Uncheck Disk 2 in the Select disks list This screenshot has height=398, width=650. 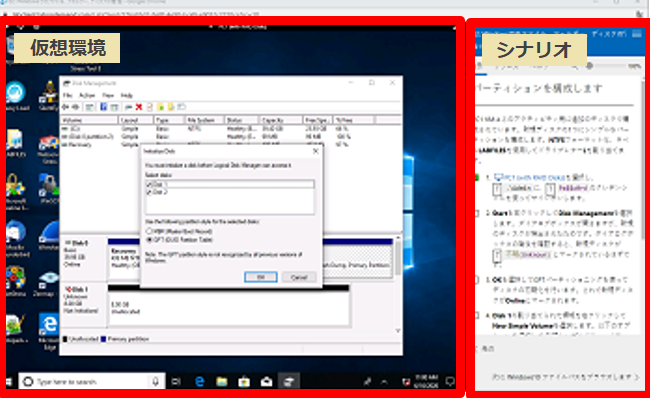coord(149,192)
